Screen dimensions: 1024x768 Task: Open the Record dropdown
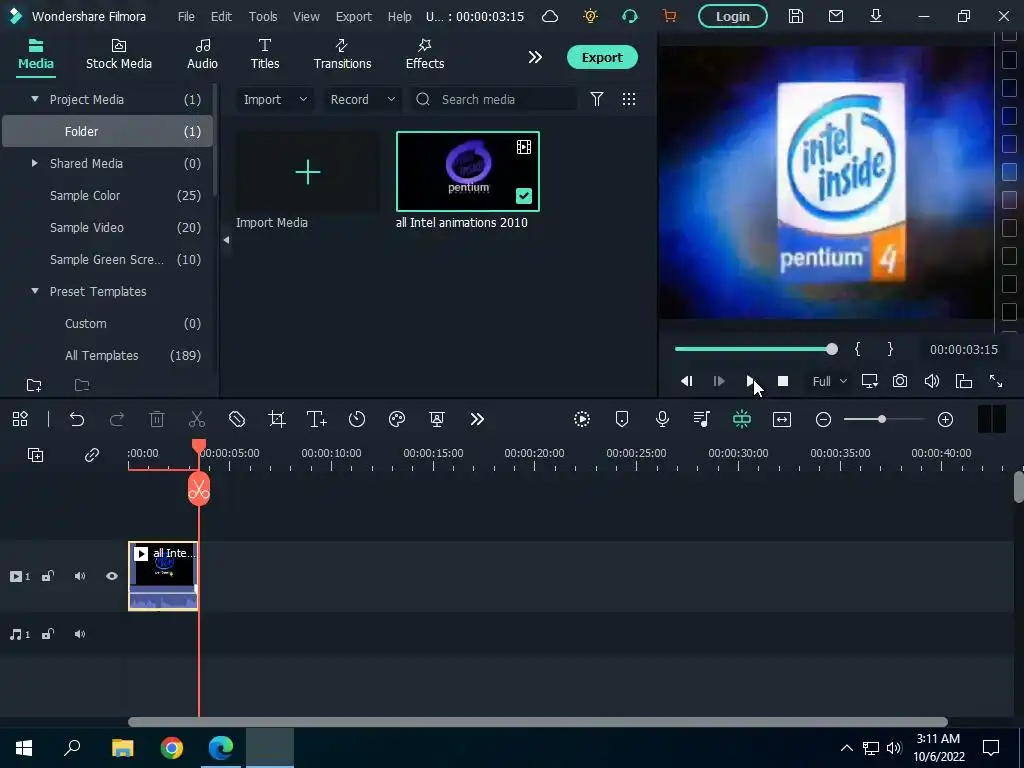click(x=362, y=99)
